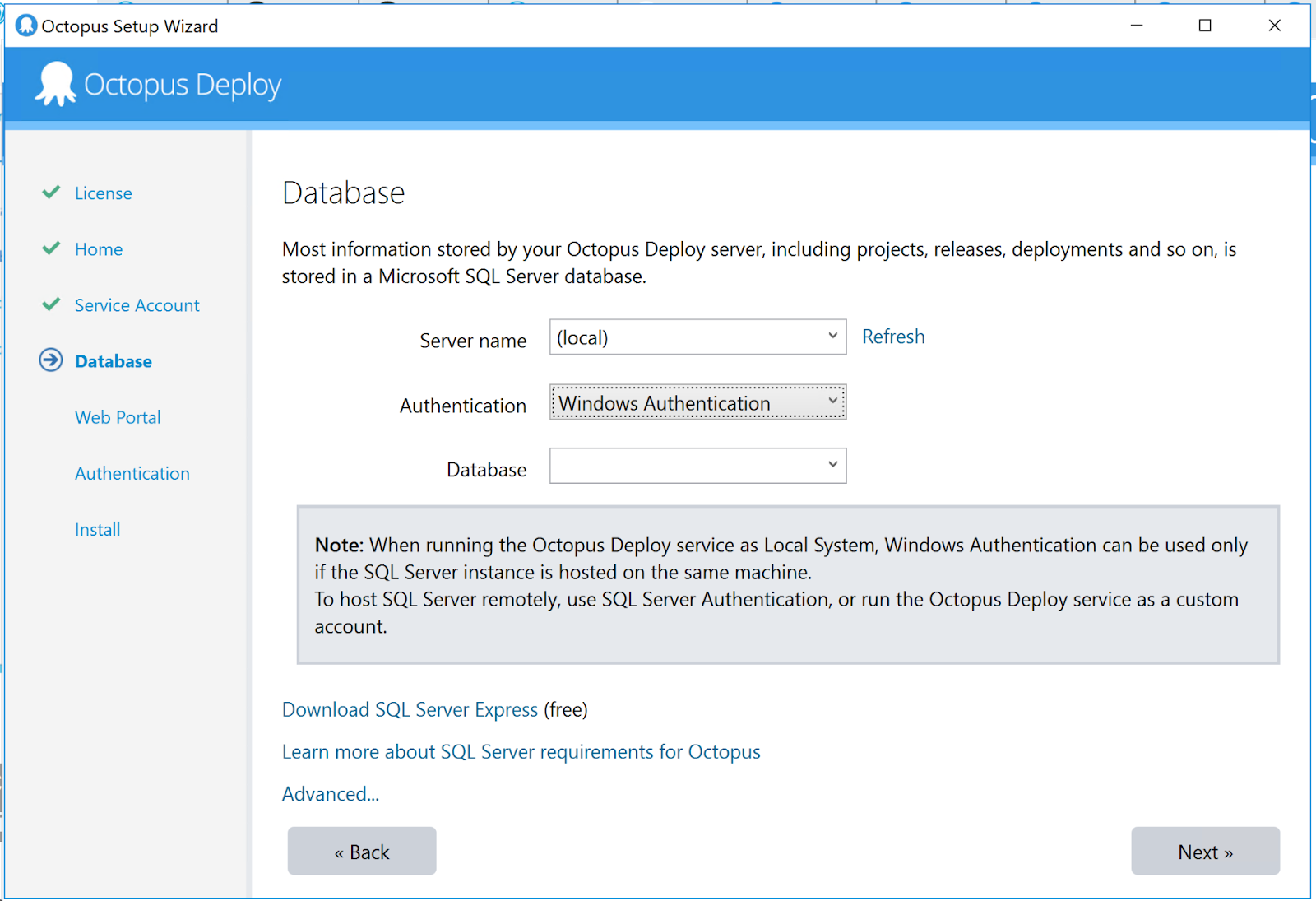
Task: Click the green checkmark beside License
Action: (51, 193)
